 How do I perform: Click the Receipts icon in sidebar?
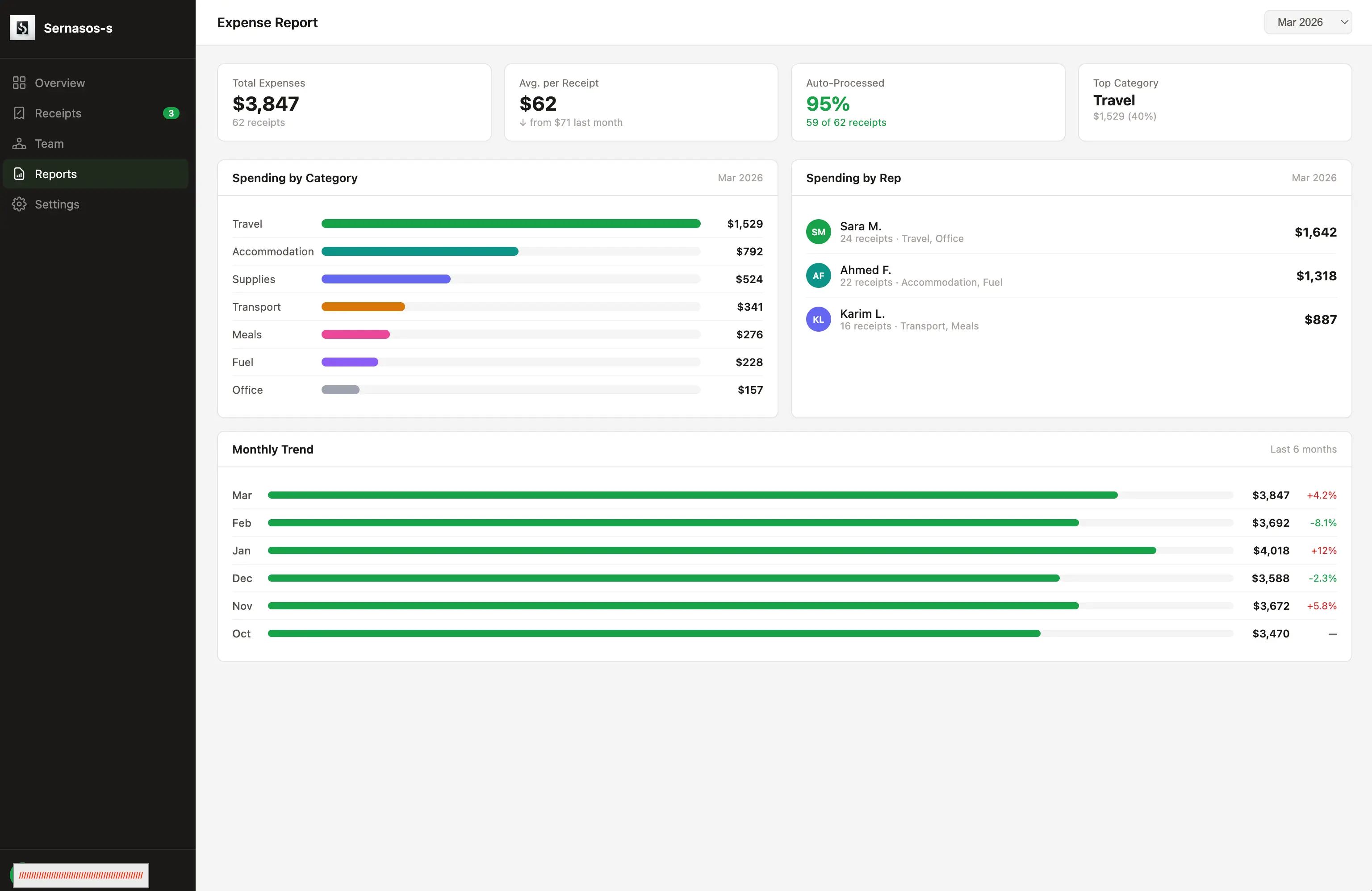(19, 113)
